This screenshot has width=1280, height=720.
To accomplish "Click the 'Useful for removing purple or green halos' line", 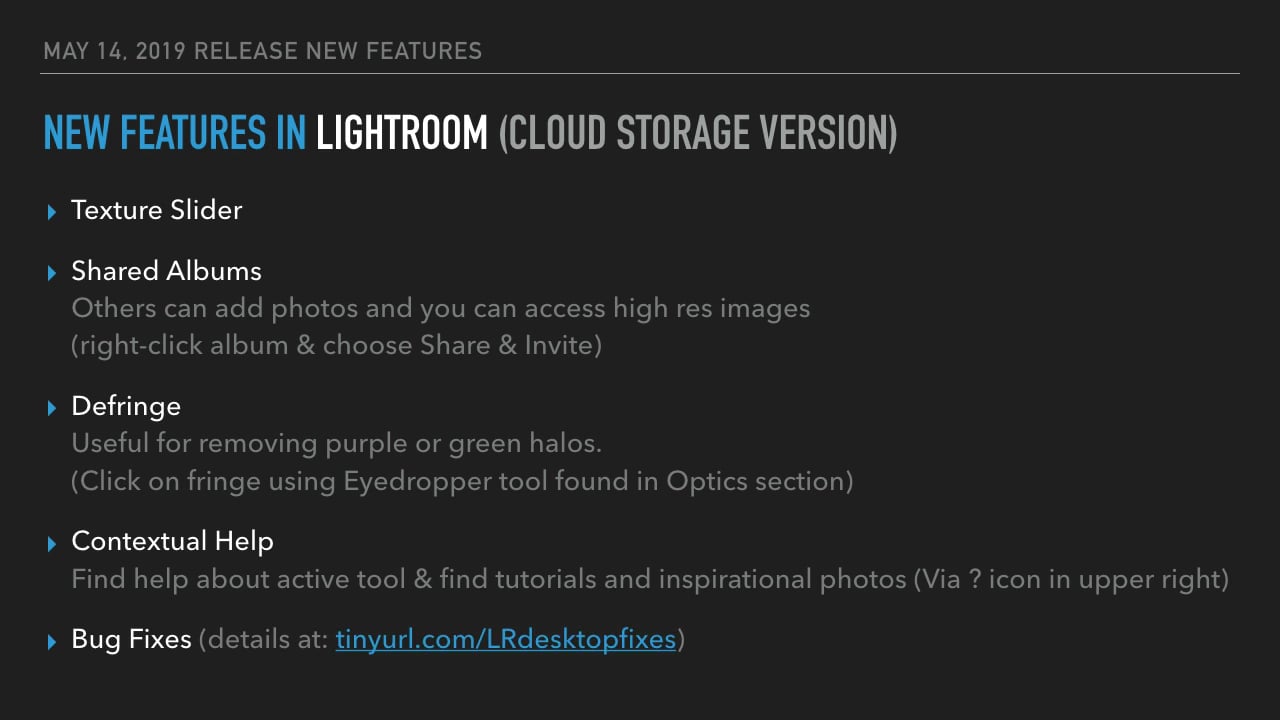I will pyautogui.click(x=336, y=442).
